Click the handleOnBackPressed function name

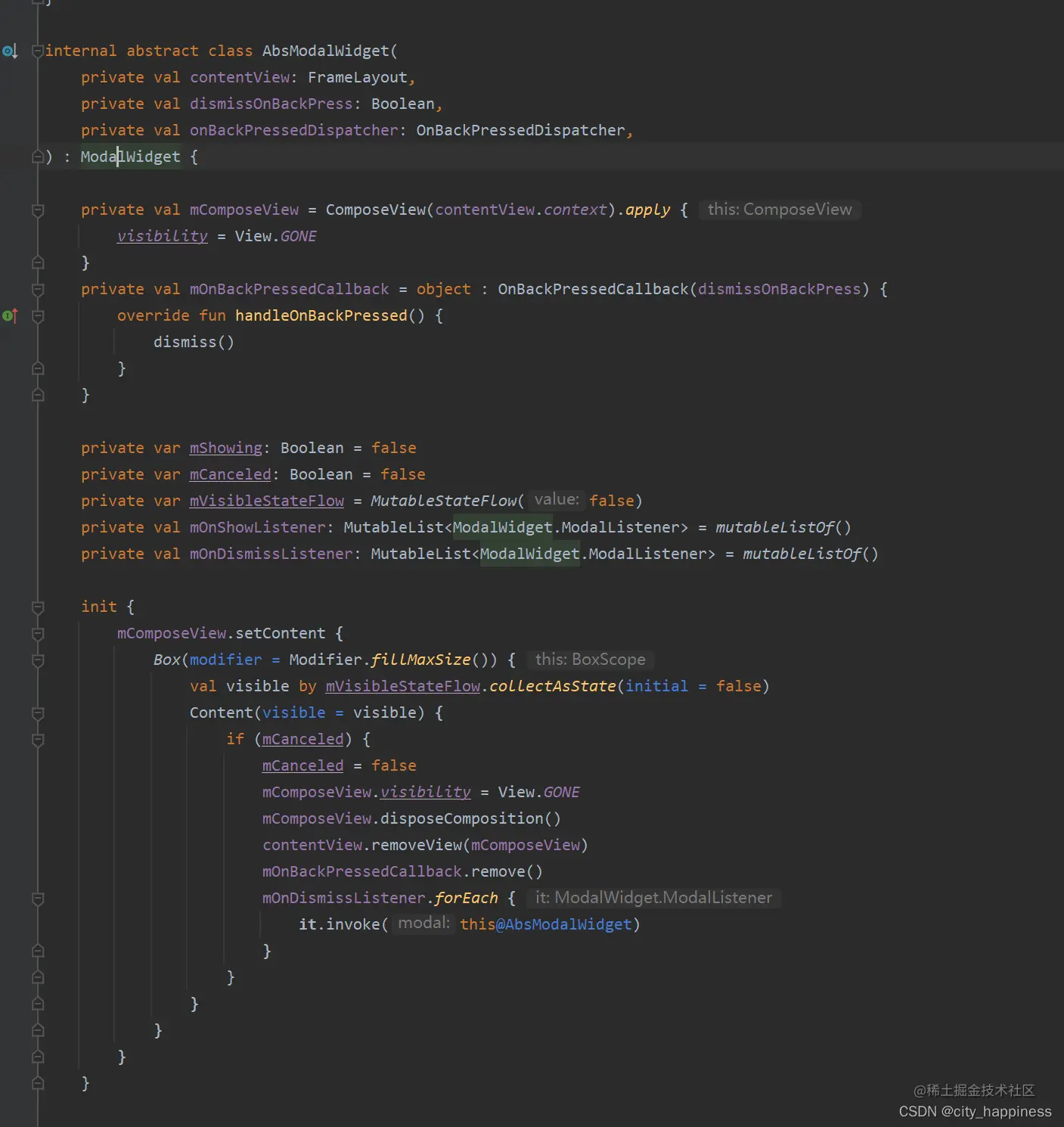[321, 315]
